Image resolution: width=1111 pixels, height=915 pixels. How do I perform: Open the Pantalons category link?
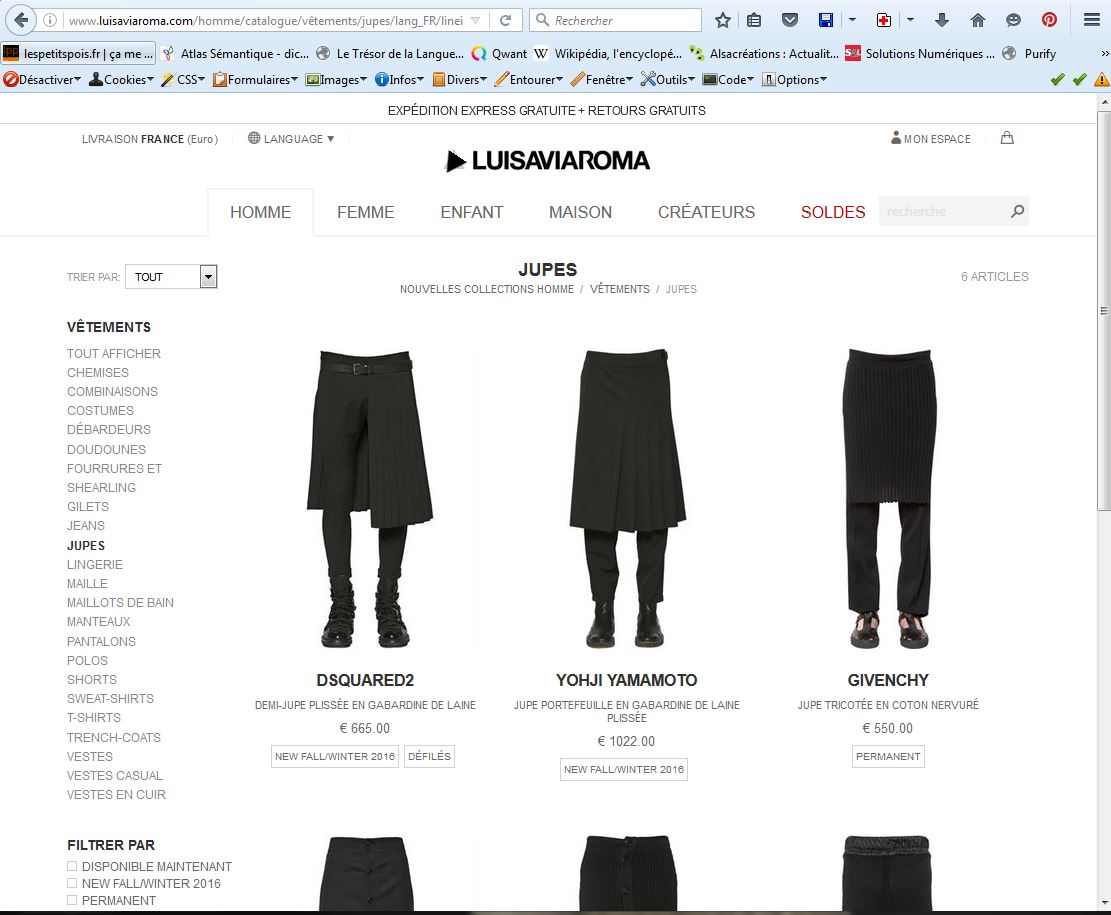click(101, 641)
